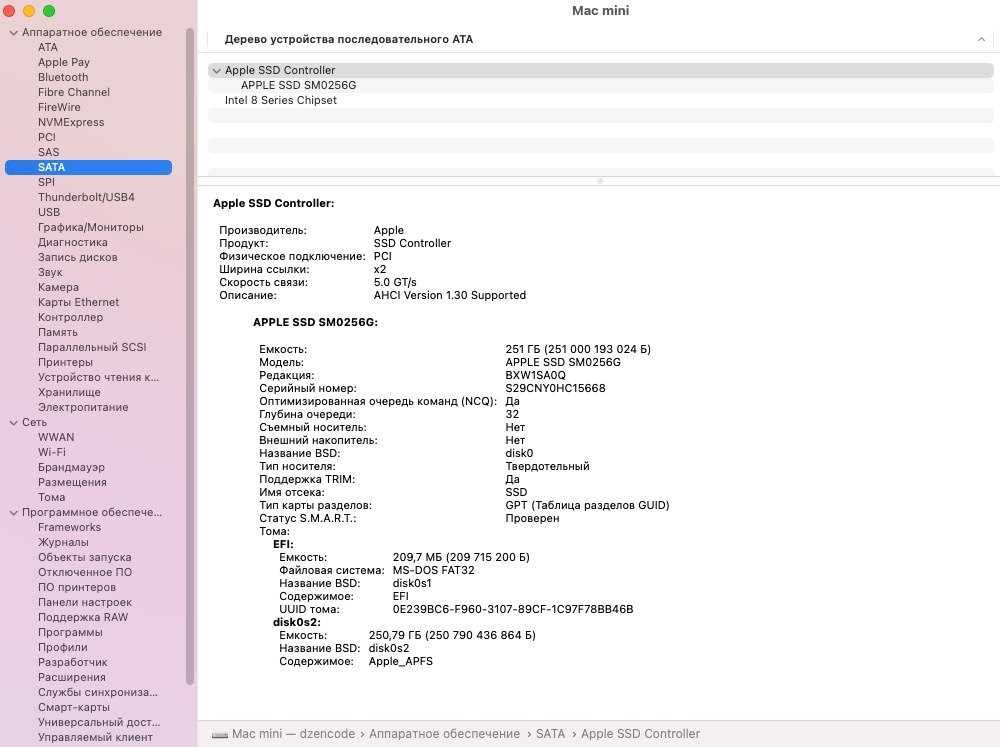Select Thunderbolt/USB4 sidebar item
The height and width of the screenshot is (747, 1000).
point(86,197)
